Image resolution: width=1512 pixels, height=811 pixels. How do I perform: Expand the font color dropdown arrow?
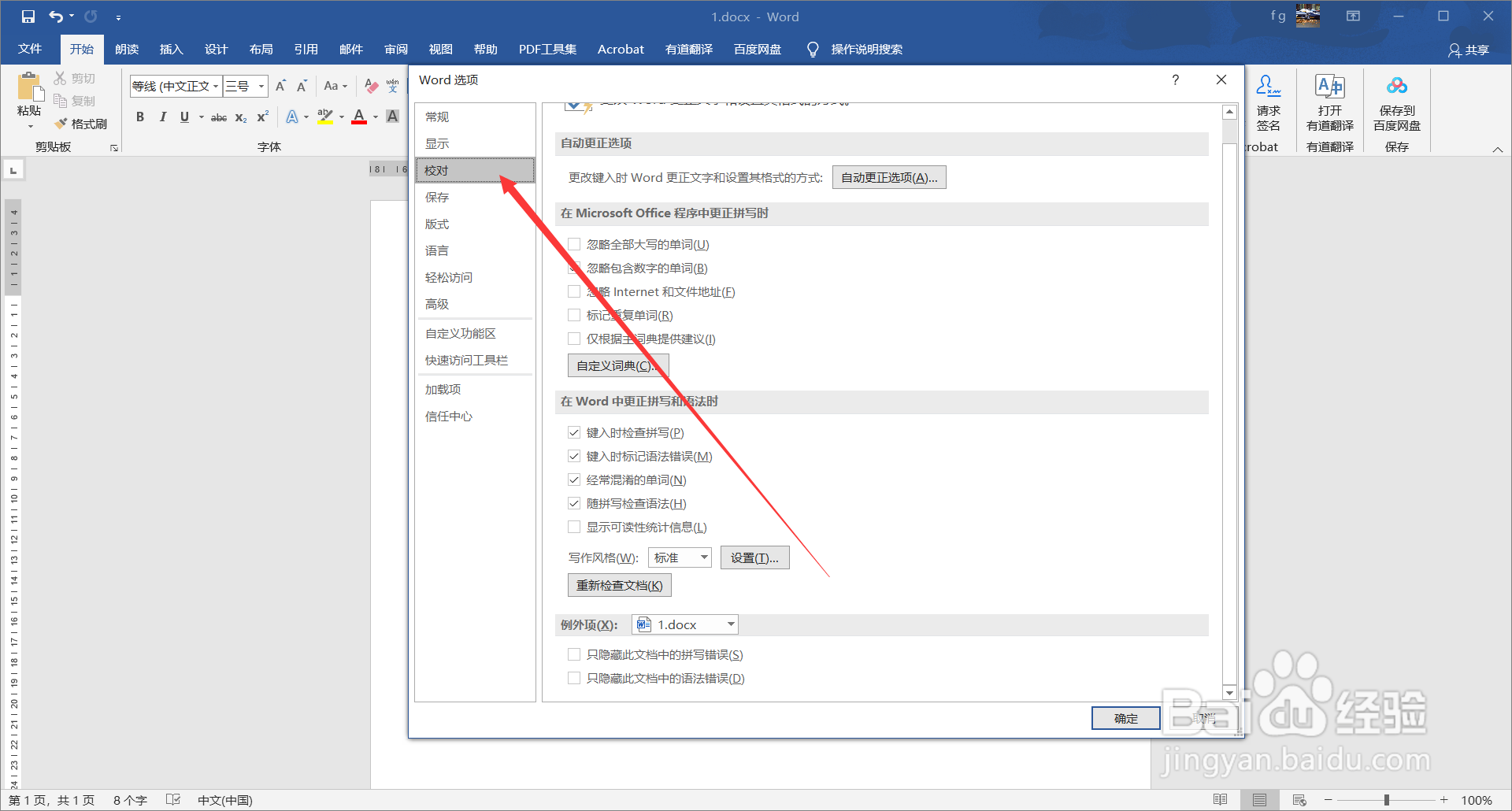[x=376, y=117]
